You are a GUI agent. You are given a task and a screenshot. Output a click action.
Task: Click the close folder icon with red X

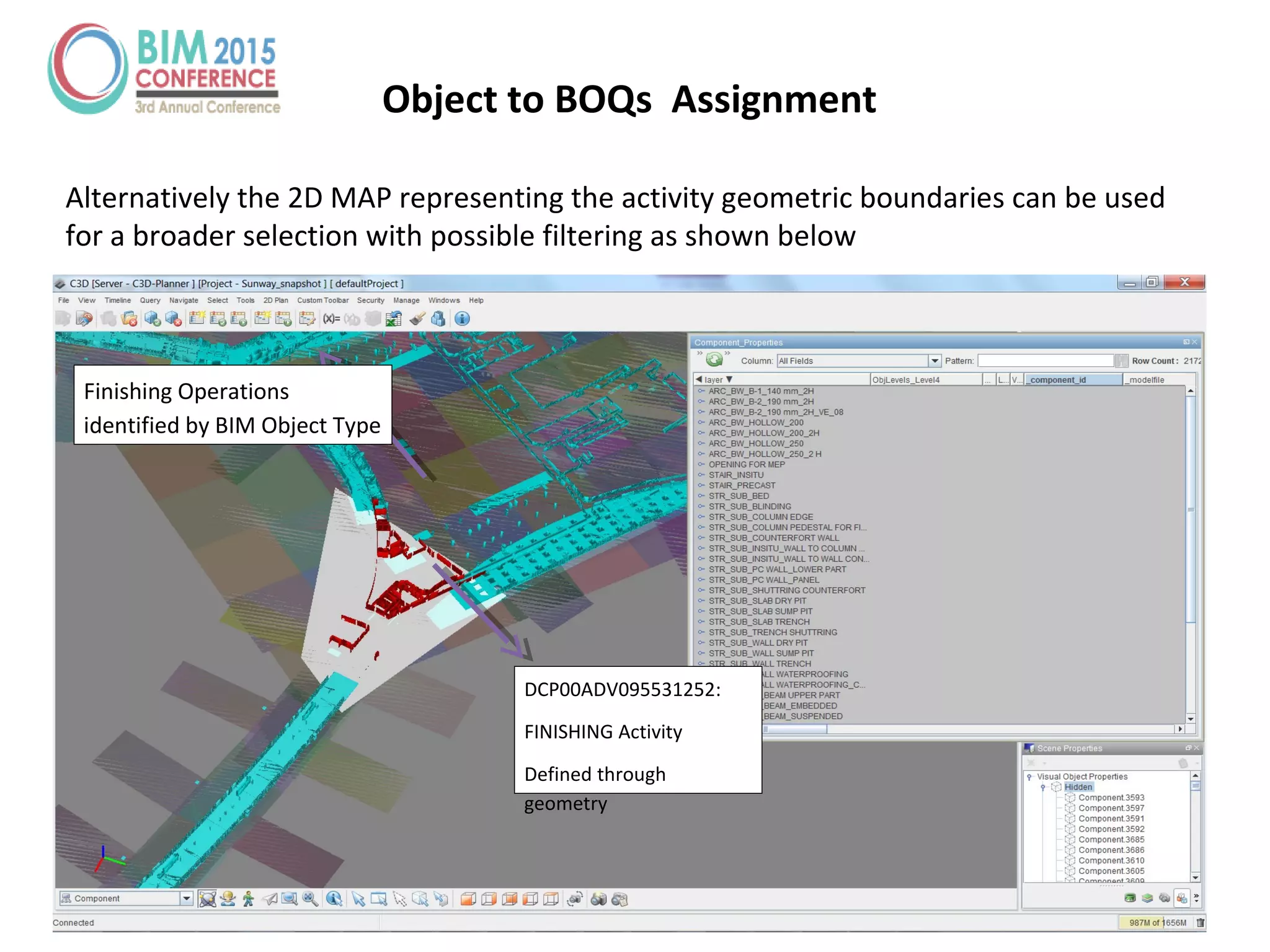point(129,319)
